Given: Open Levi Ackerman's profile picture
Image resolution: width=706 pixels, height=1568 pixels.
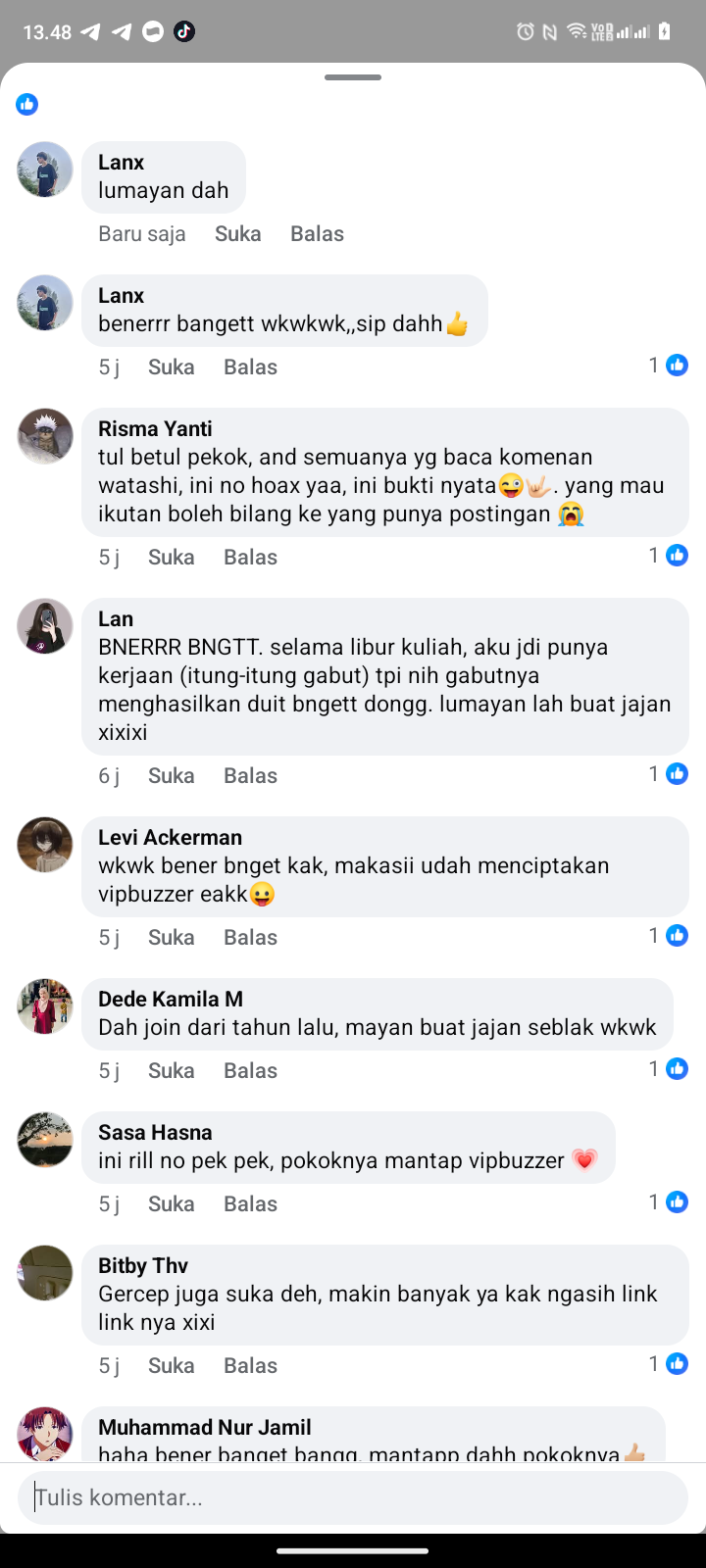Looking at the screenshot, I should pyautogui.click(x=45, y=845).
